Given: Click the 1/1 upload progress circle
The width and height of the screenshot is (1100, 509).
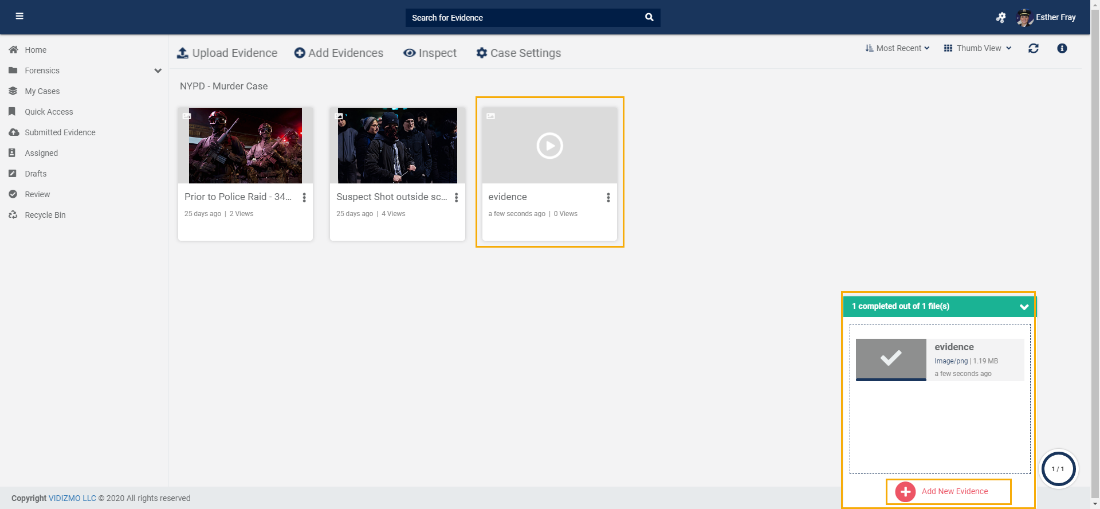Looking at the screenshot, I should pyautogui.click(x=1058, y=468).
